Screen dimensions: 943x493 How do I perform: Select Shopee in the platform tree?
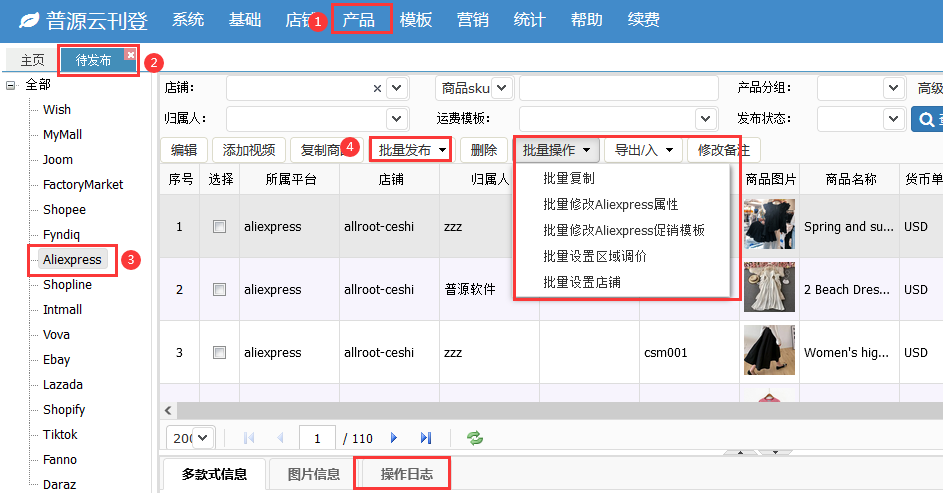click(64, 210)
